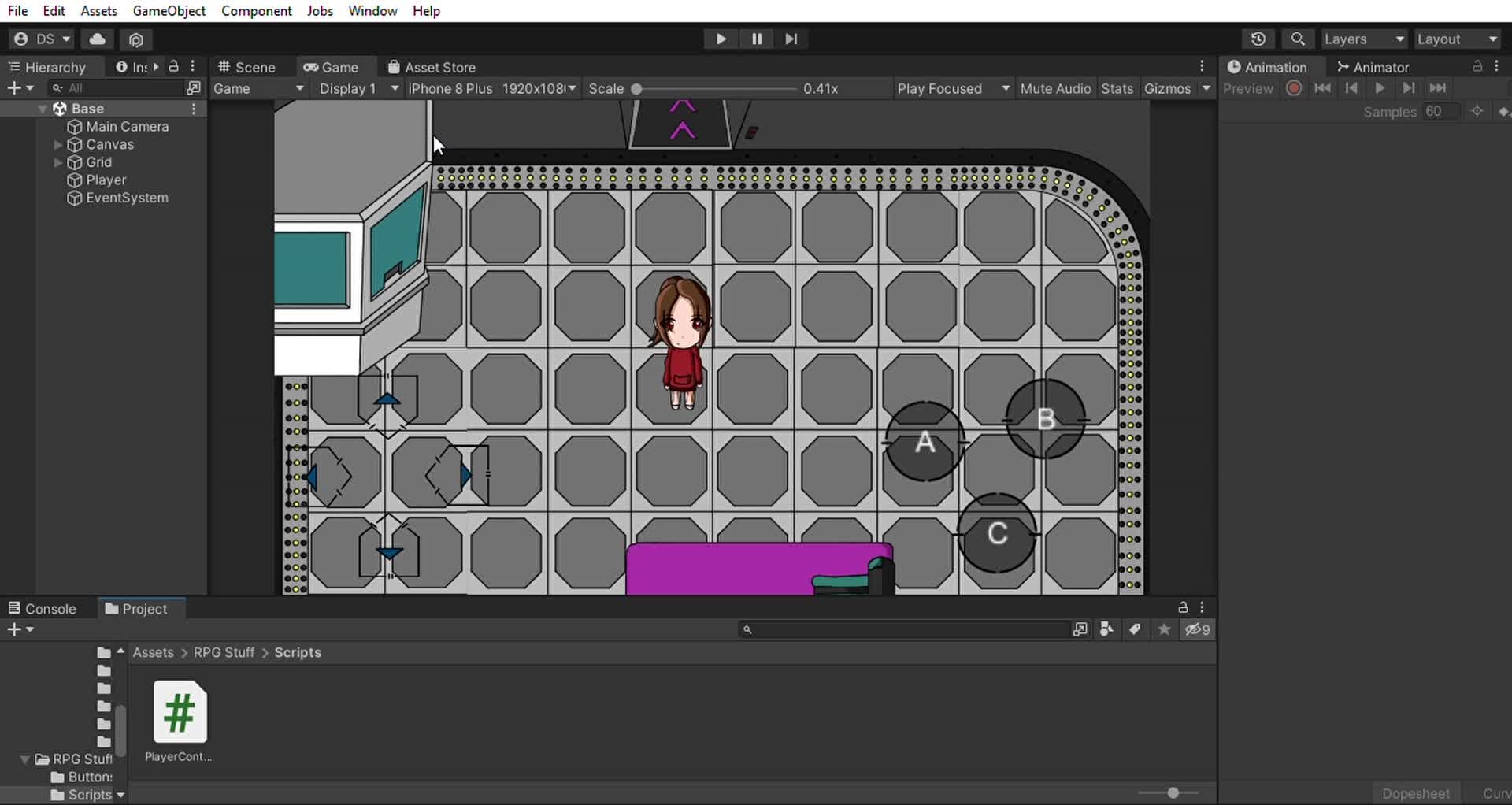Open Unity Cloud services icon
The width and height of the screenshot is (1512, 805).
click(x=98, y=39)
